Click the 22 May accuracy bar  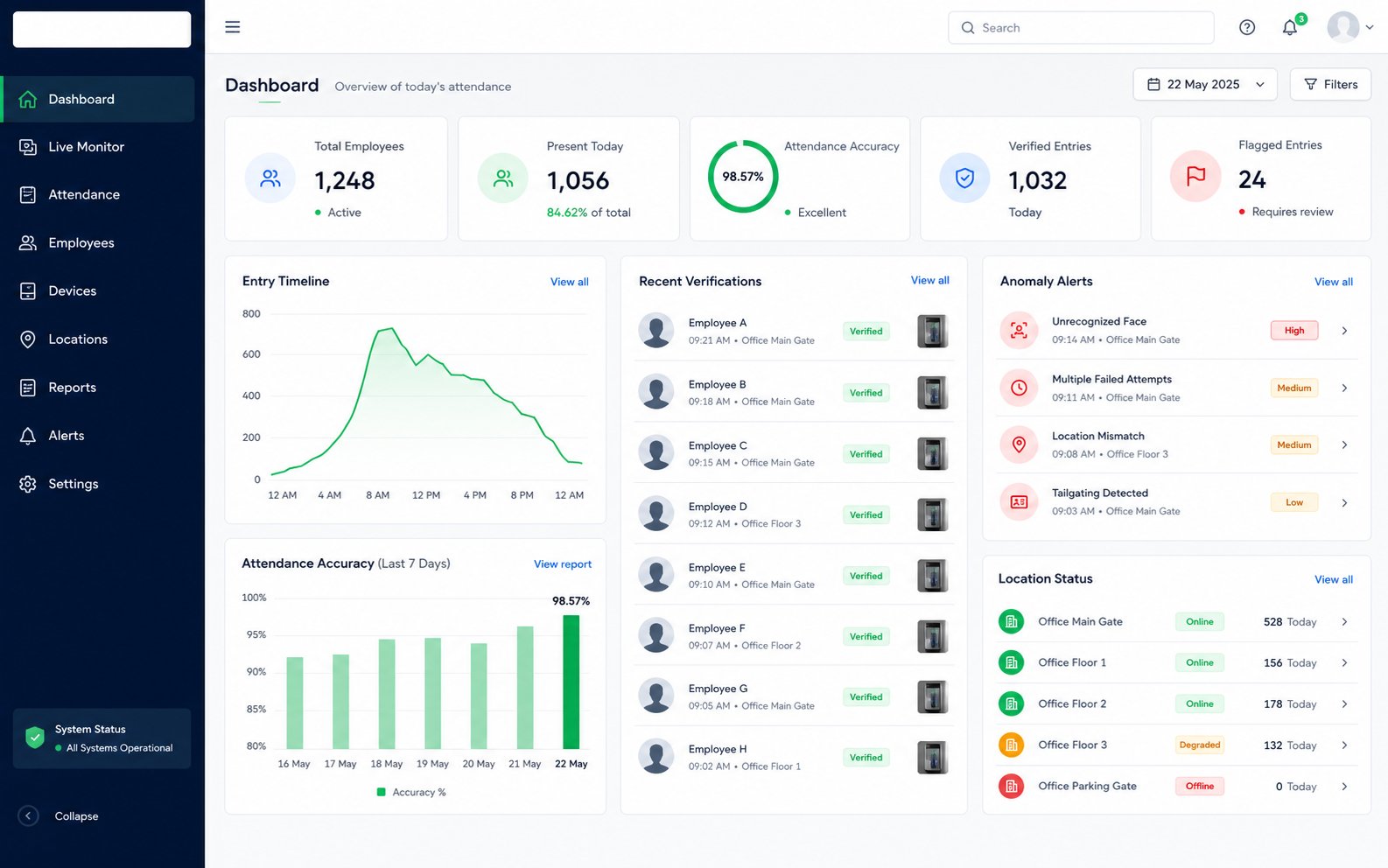(x=571, y=682)
